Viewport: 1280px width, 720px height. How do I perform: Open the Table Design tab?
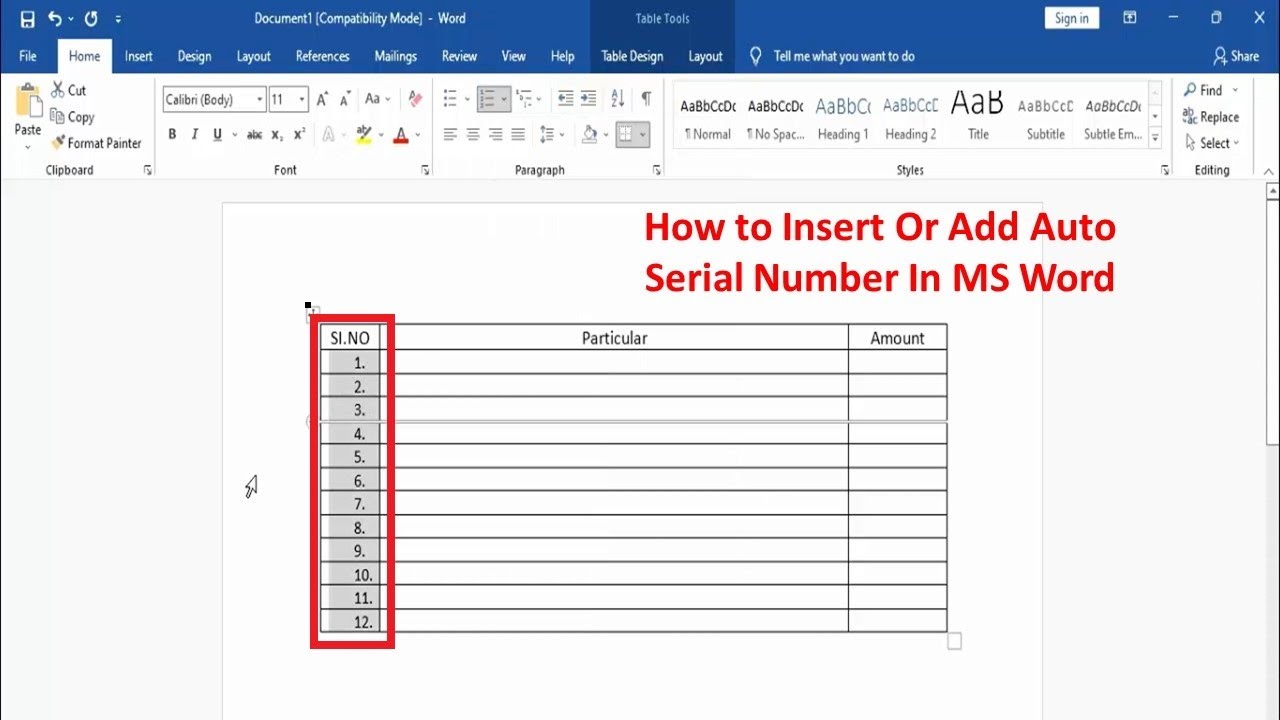pyautogui.click(x=632, y=56)
